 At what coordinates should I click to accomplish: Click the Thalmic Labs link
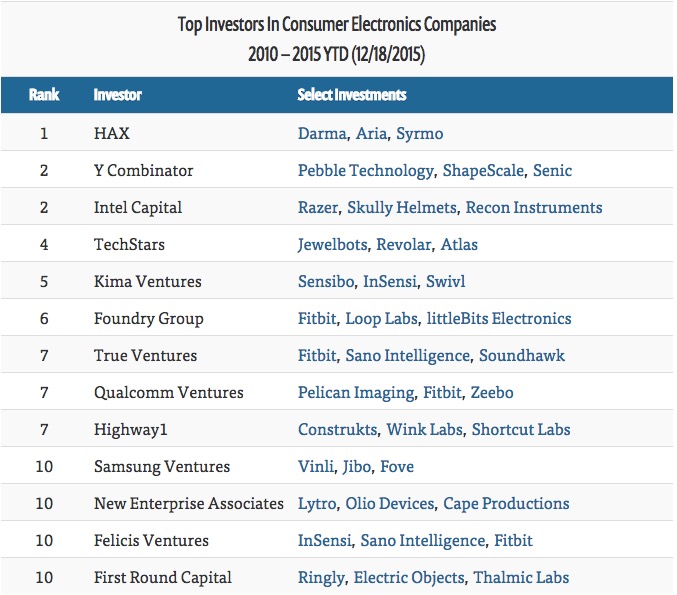tap(522, 578)
